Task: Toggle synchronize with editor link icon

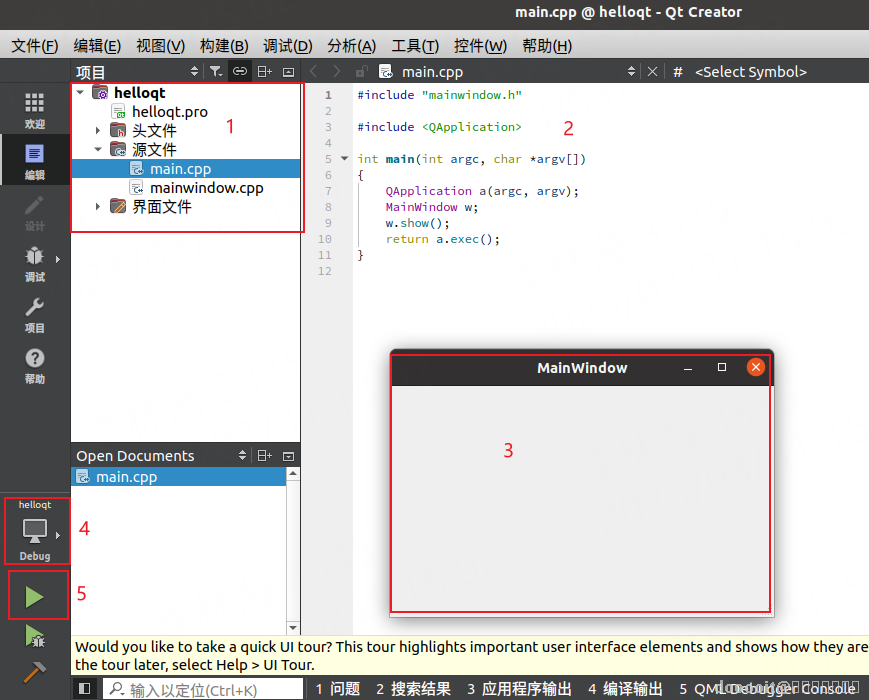Action: (240, 71)
